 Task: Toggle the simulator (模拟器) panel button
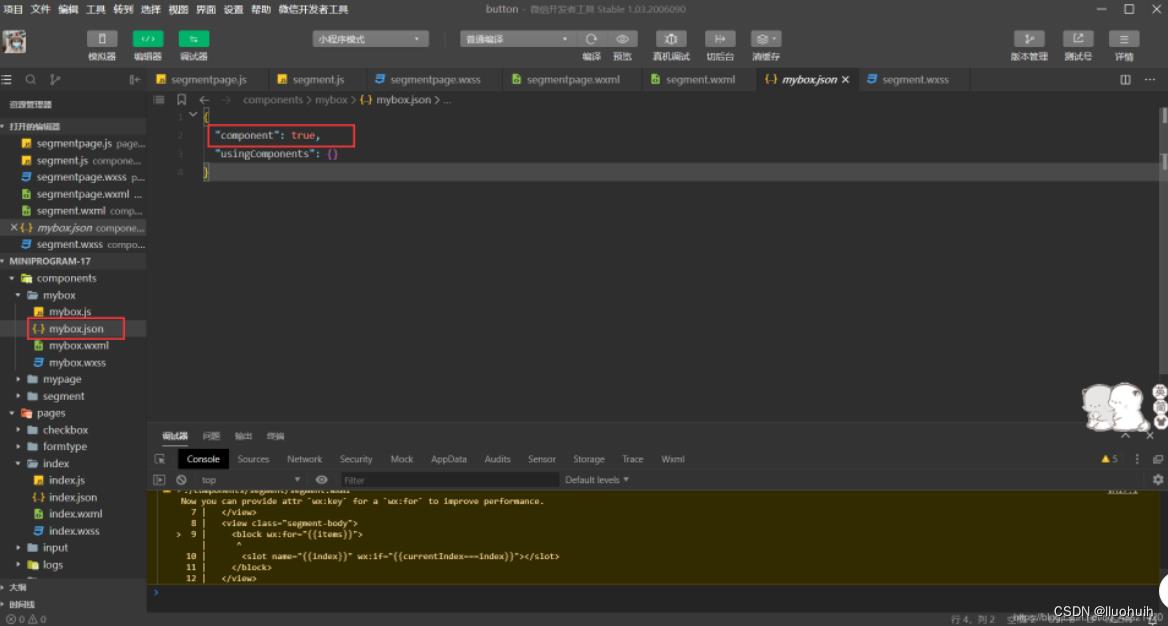101,39
